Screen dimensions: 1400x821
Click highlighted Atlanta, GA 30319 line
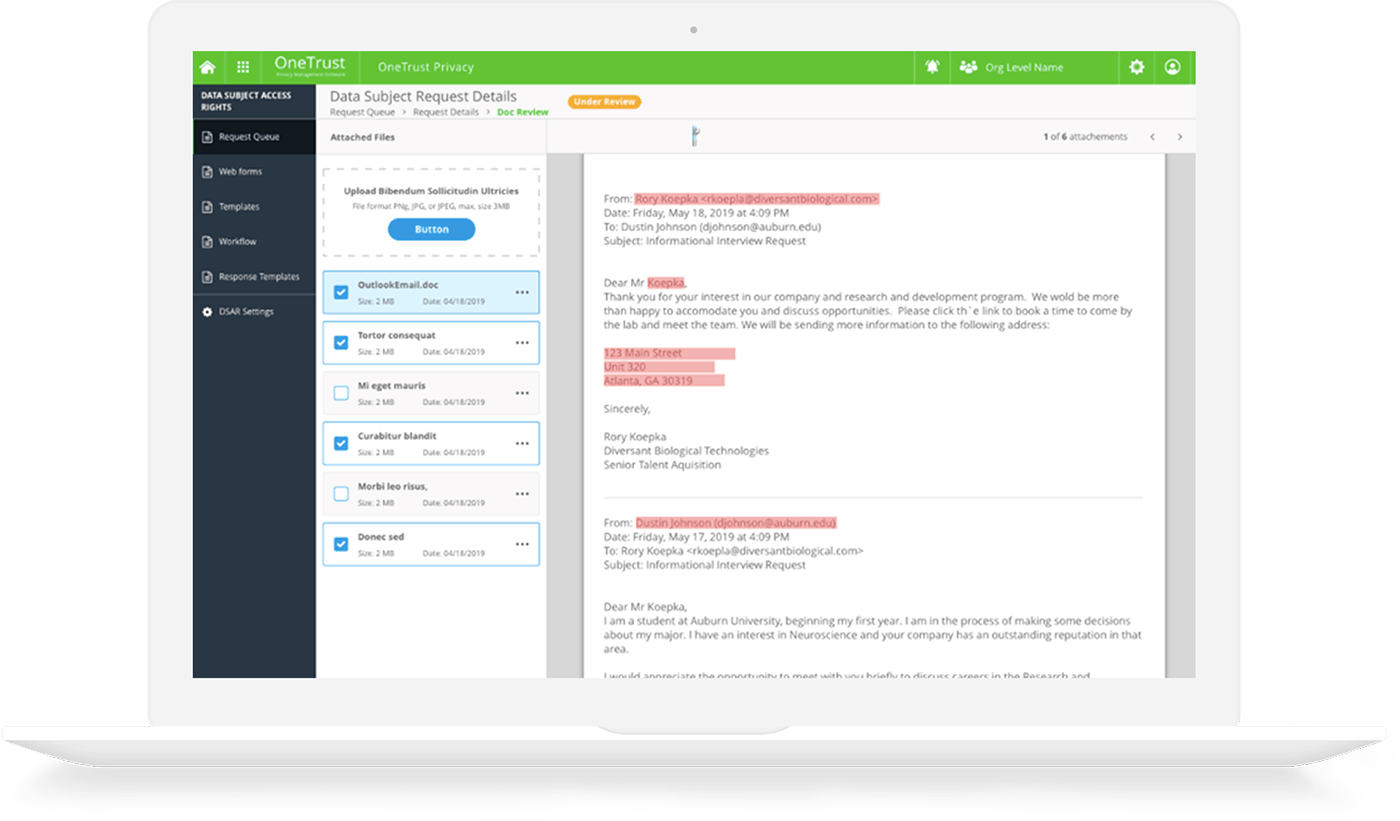tap(664, 381)
